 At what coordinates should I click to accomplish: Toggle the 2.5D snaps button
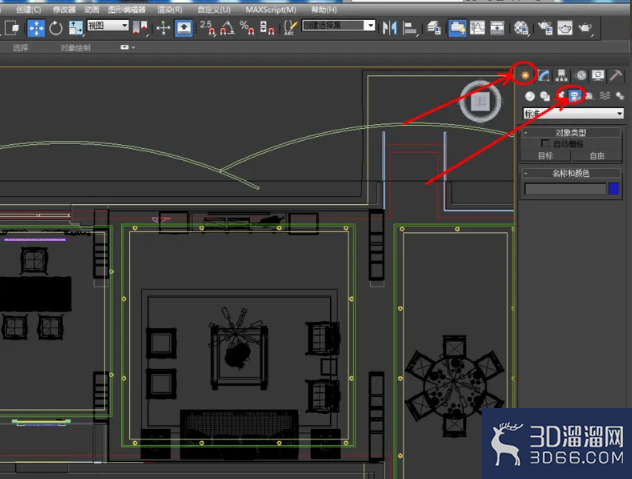click(208, 28)
